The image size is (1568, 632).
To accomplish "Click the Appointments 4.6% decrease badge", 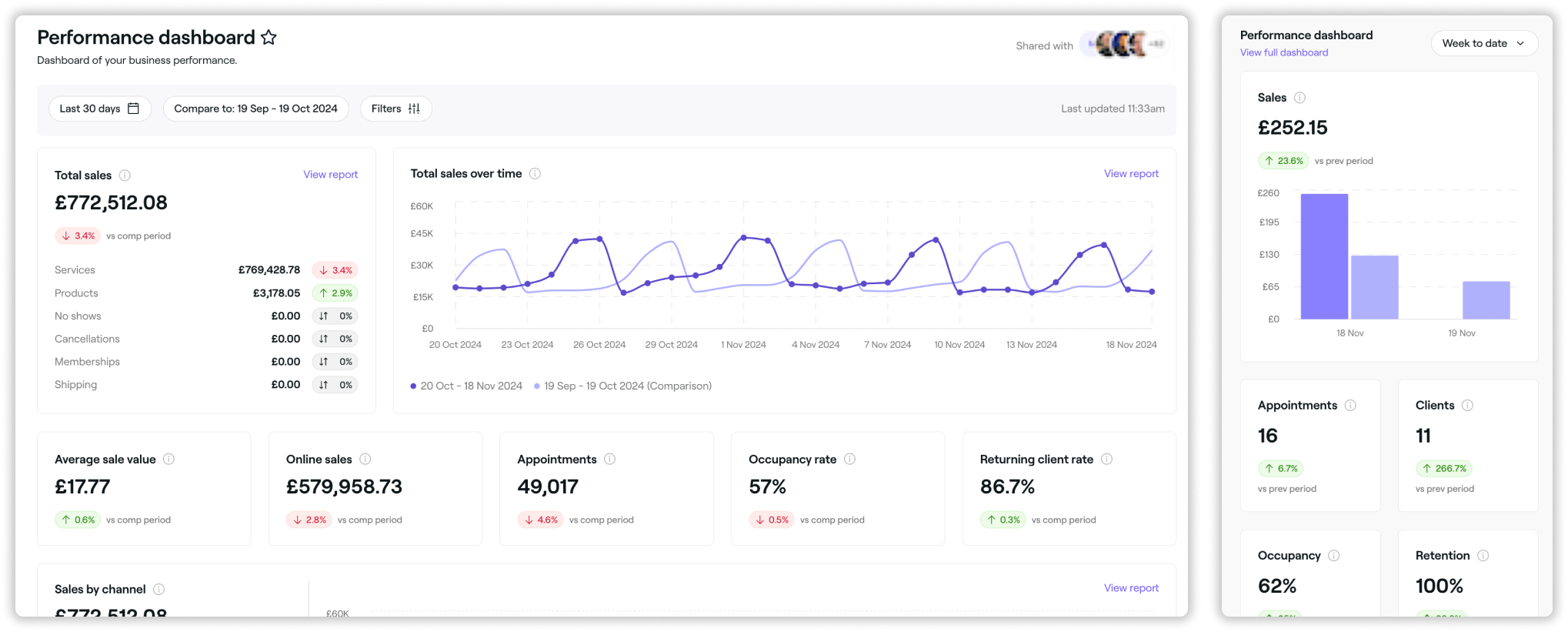I will (540, 520).
